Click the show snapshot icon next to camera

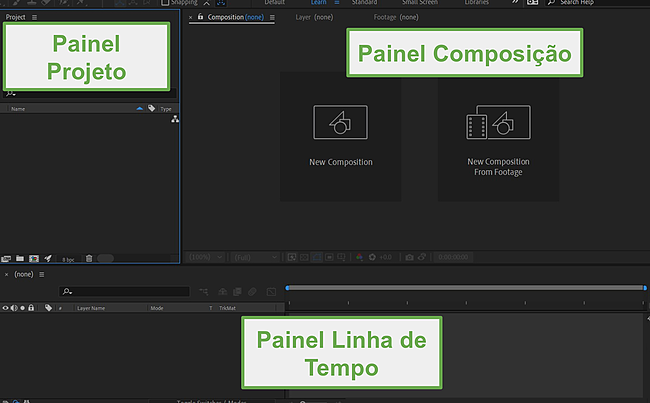pos(422,257)
